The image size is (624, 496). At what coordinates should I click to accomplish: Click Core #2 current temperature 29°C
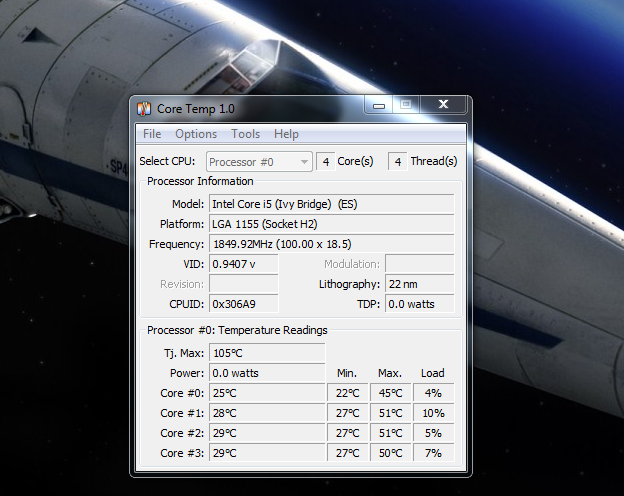pos(267,433)
